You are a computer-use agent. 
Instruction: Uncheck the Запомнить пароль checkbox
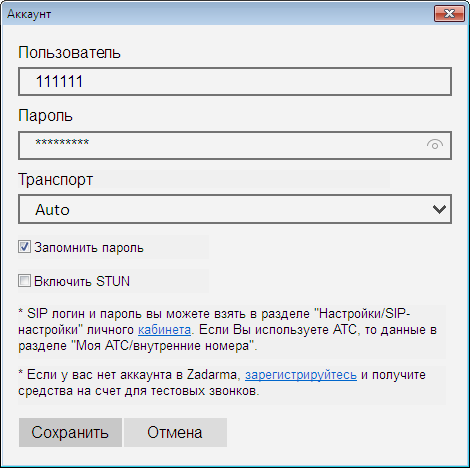click(x=24, y=247)
